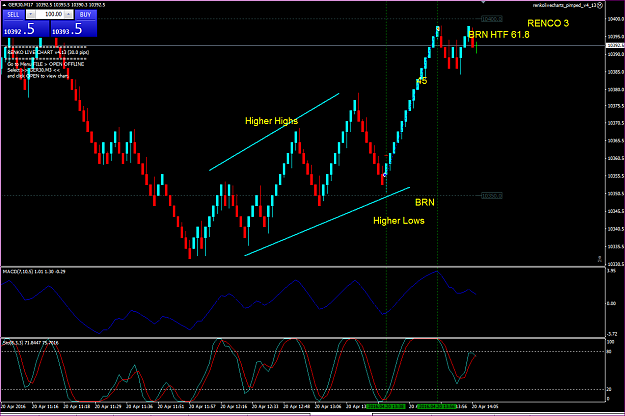Click the 10400.0 horizontal level price tag
Viewport: 625px width, 416px height.
point(492,19)
